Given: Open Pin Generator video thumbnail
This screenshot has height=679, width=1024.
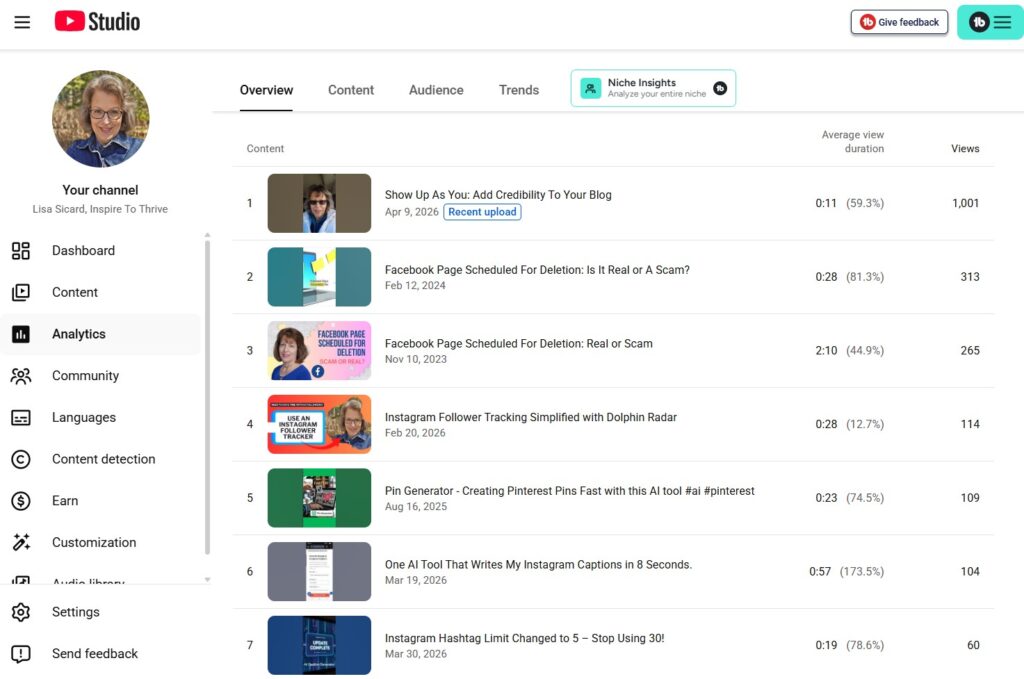Looking at the screenshot, I should (319, 498).
